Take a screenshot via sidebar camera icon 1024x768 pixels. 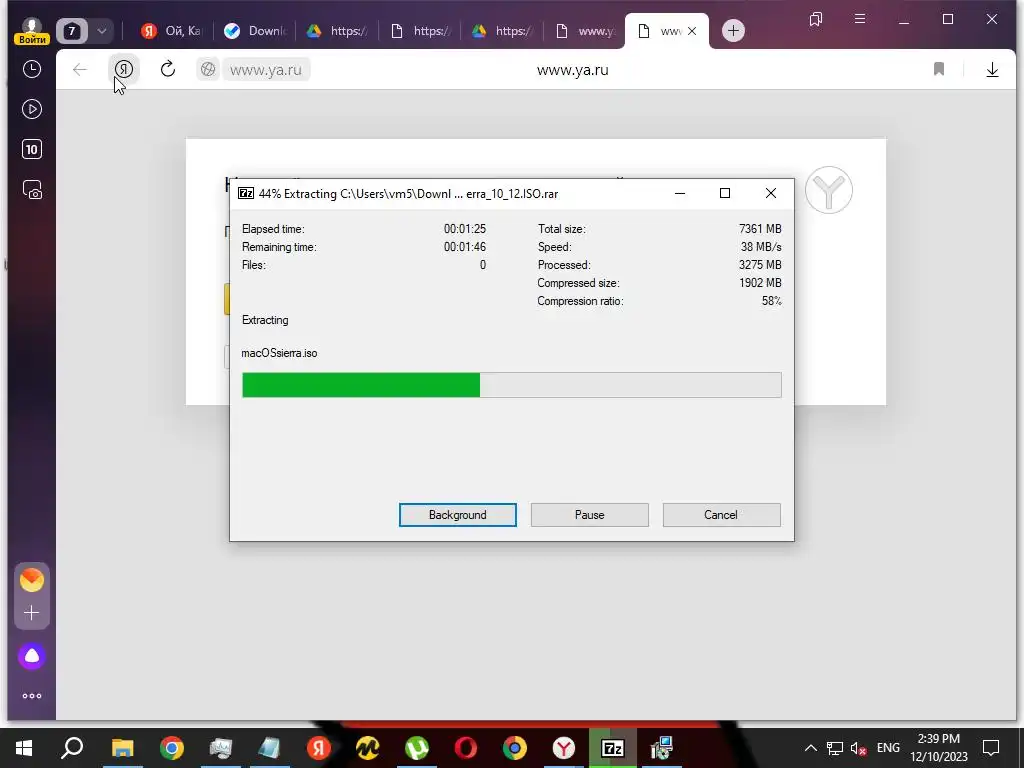coord(32,190)
